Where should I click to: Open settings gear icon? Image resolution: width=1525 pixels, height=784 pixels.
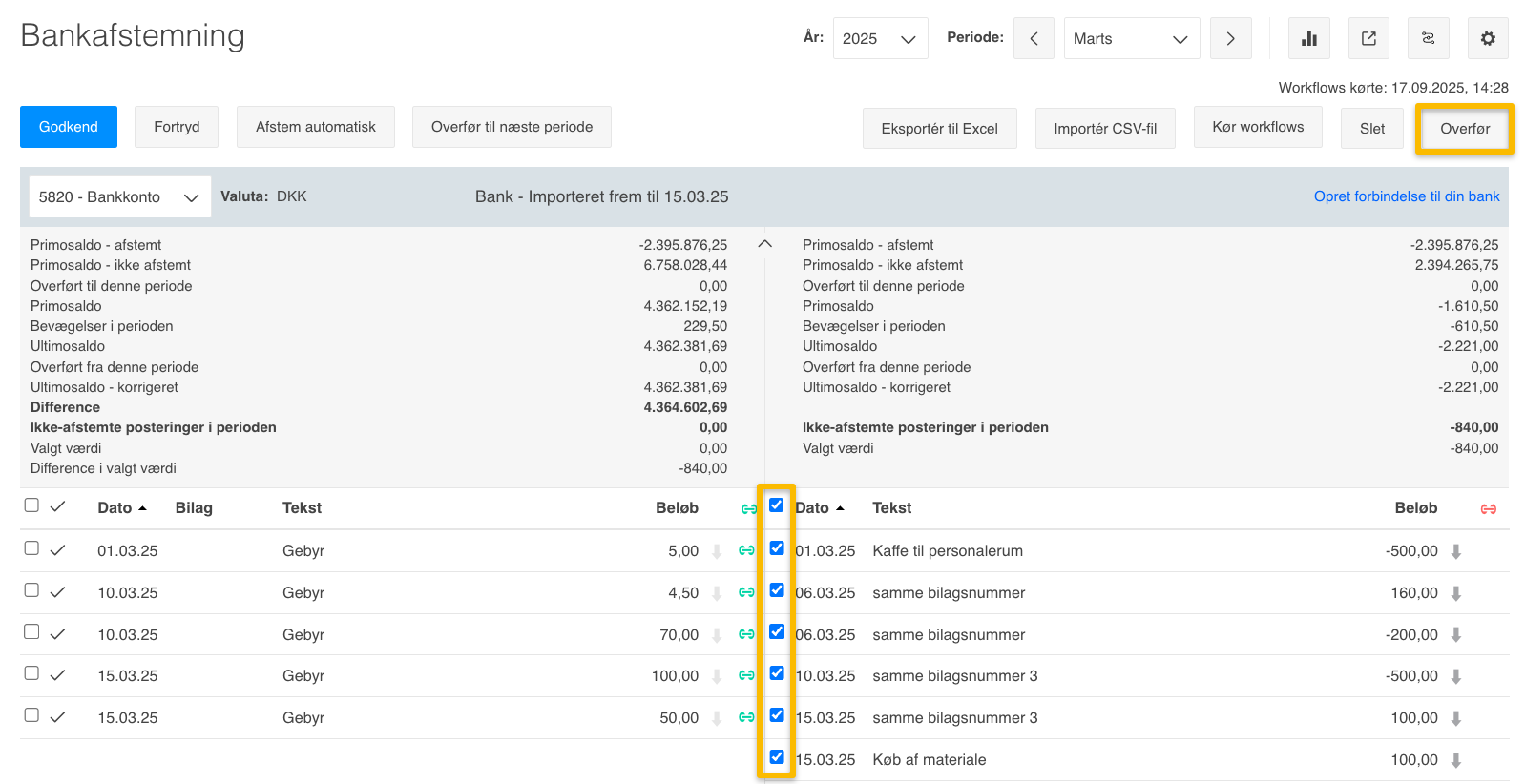tap(1488, 38)
